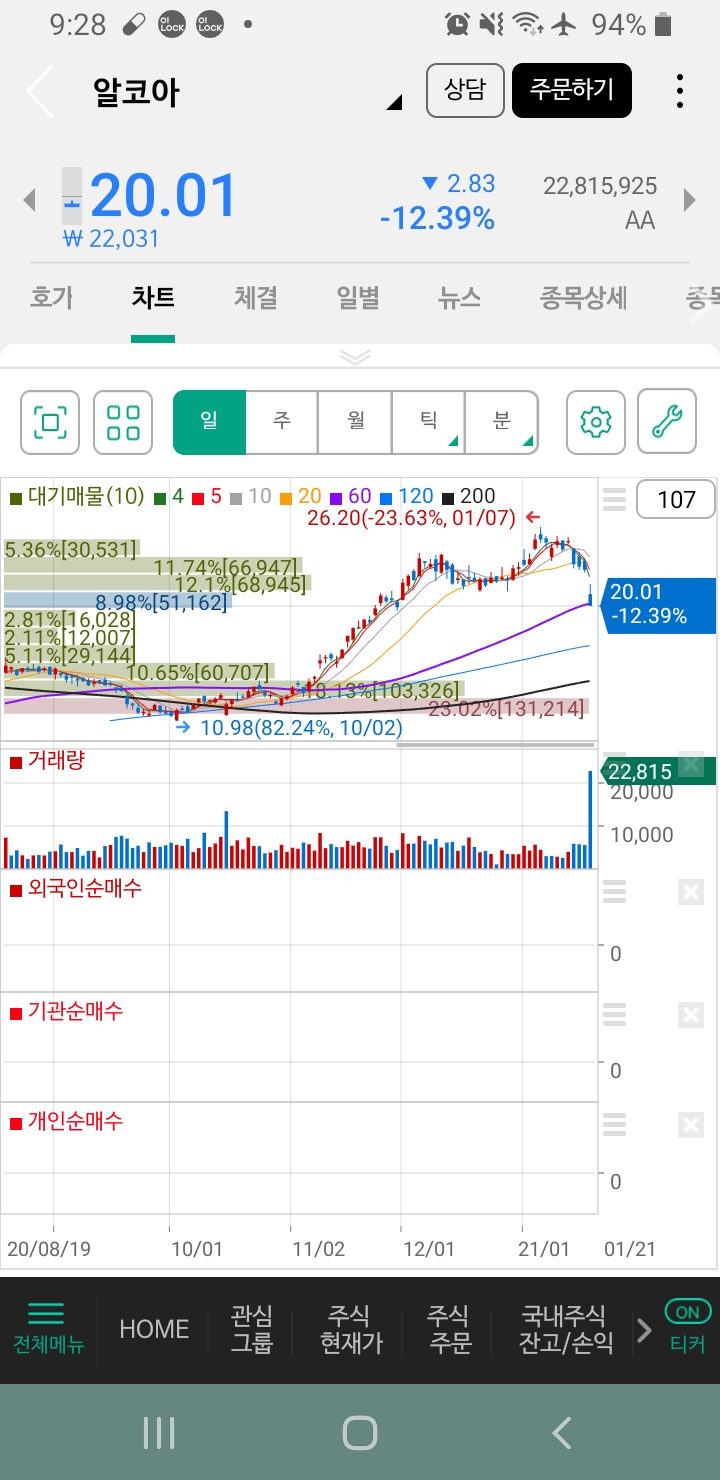Select the 월 monthly chart period
This screenshot has height=1480, width=720.
(x=355, y=422)
